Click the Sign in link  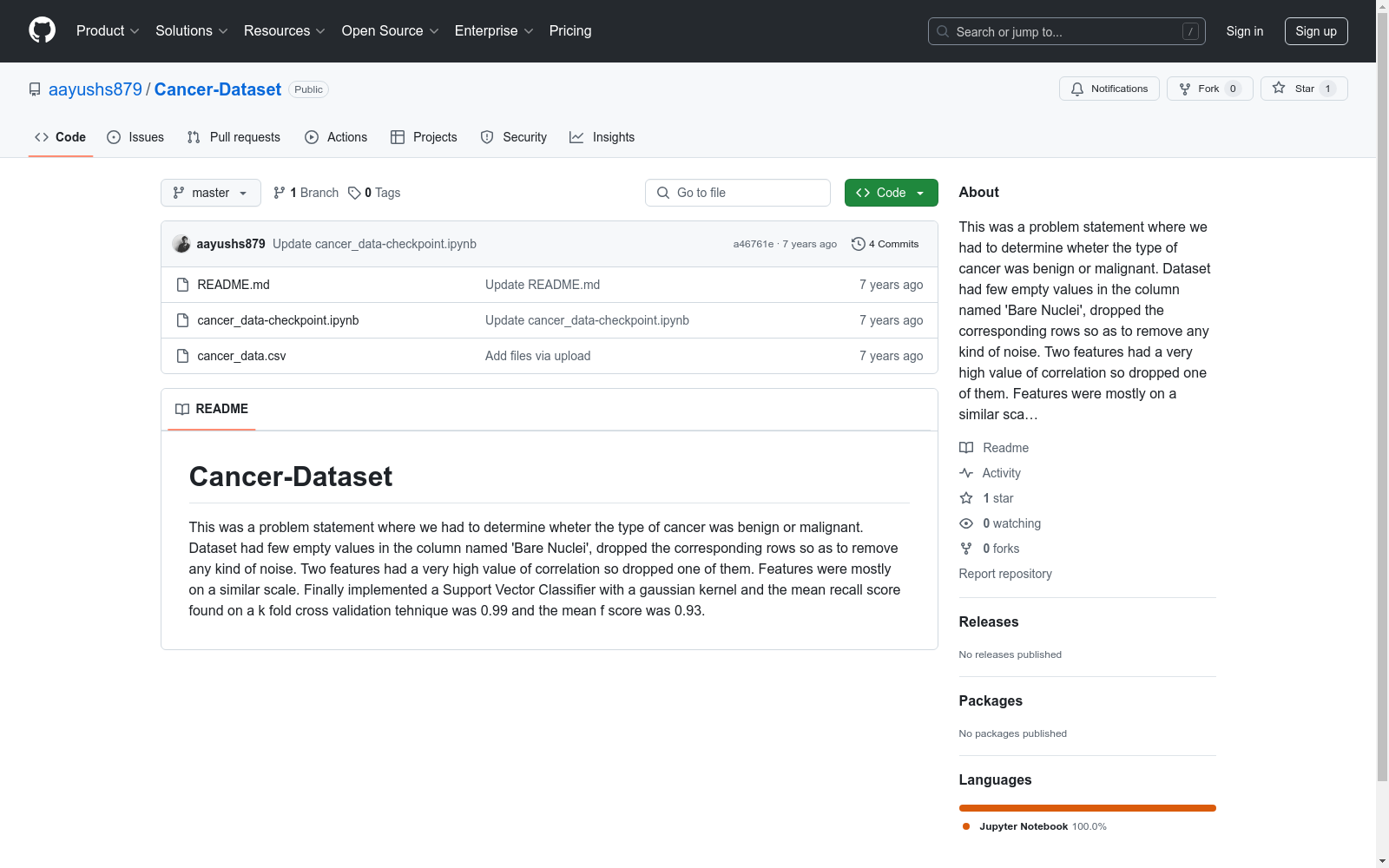tap(1245, 31)
